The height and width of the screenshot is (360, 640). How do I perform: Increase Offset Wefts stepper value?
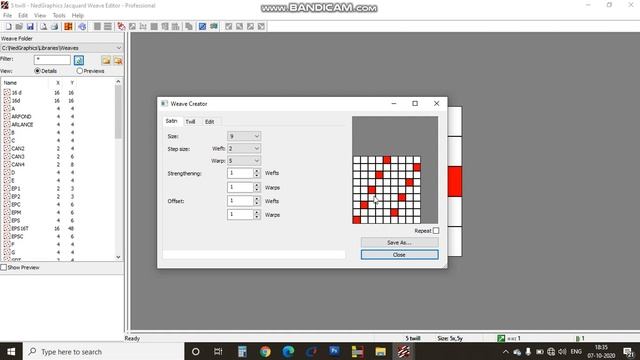(257, 198)
